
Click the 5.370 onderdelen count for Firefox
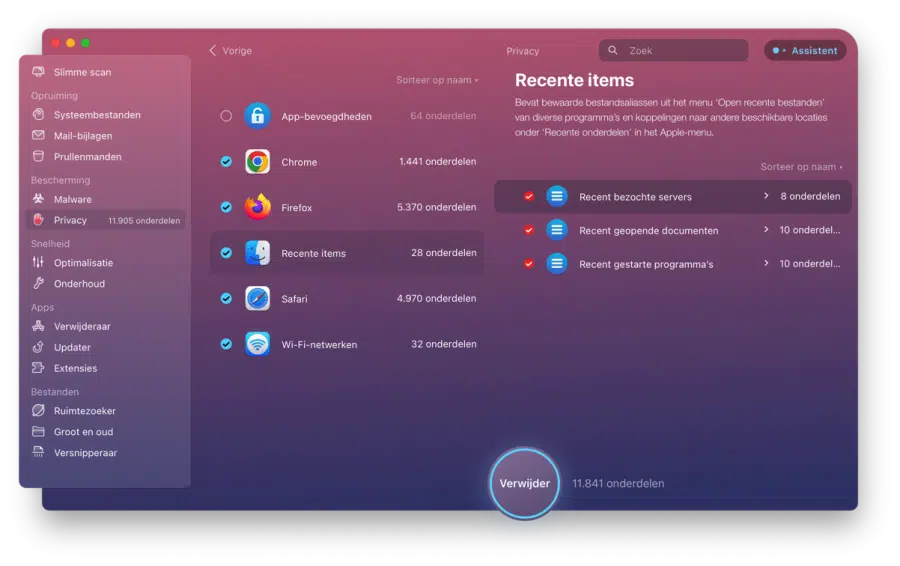pos(436,207)
